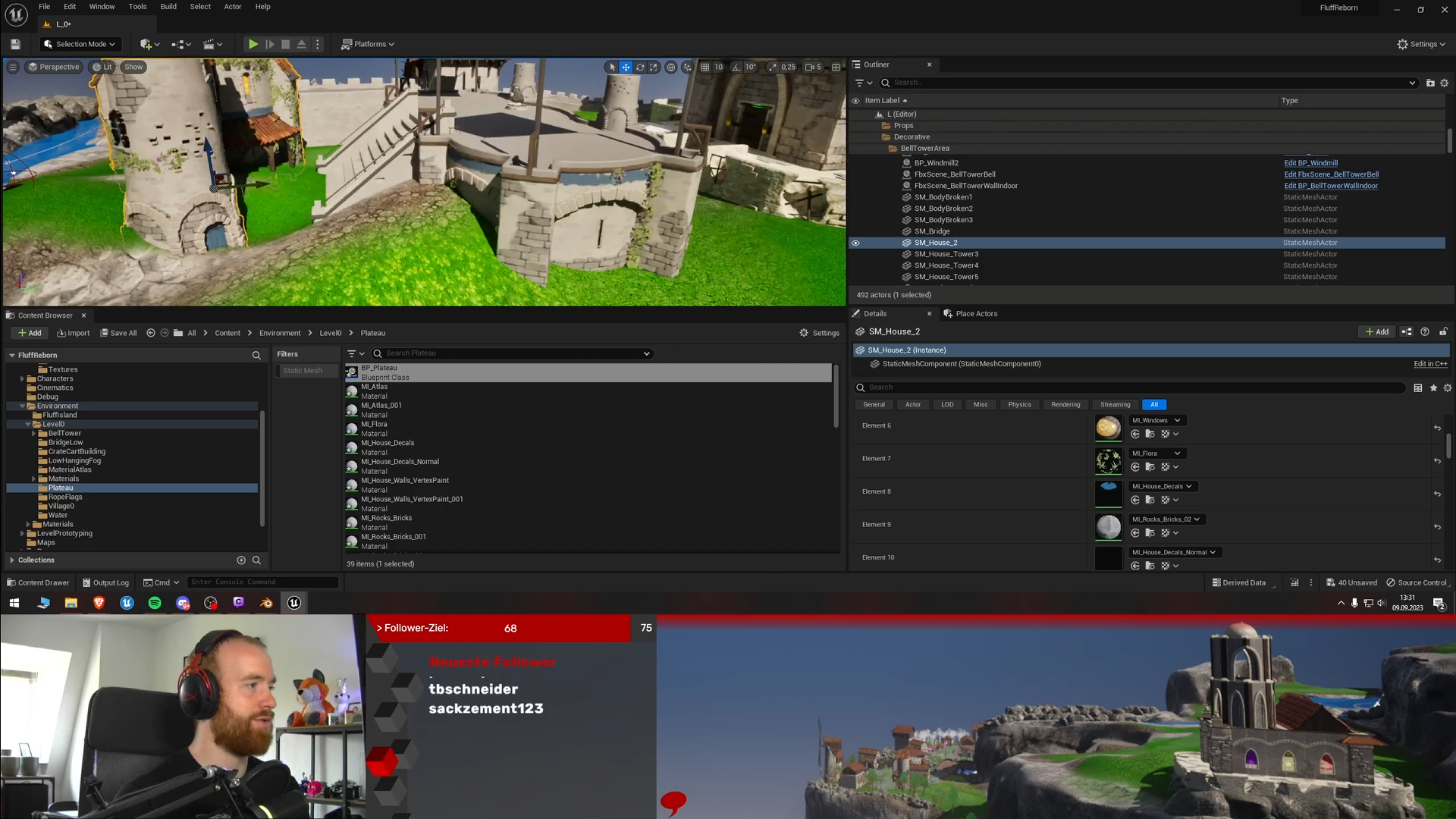Toggle grid snapping in the viewport
Viewport: 1456px width, 819px height.
(x=704, y=67)
